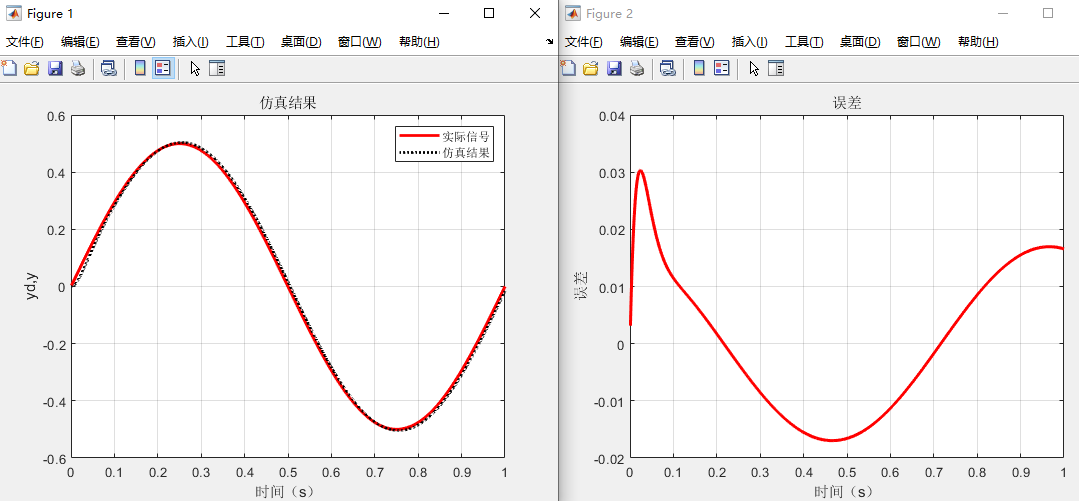Open 编辑(E) menu in Figure 1
This screenshot has height=501, width=1079.
click(80, 42)
